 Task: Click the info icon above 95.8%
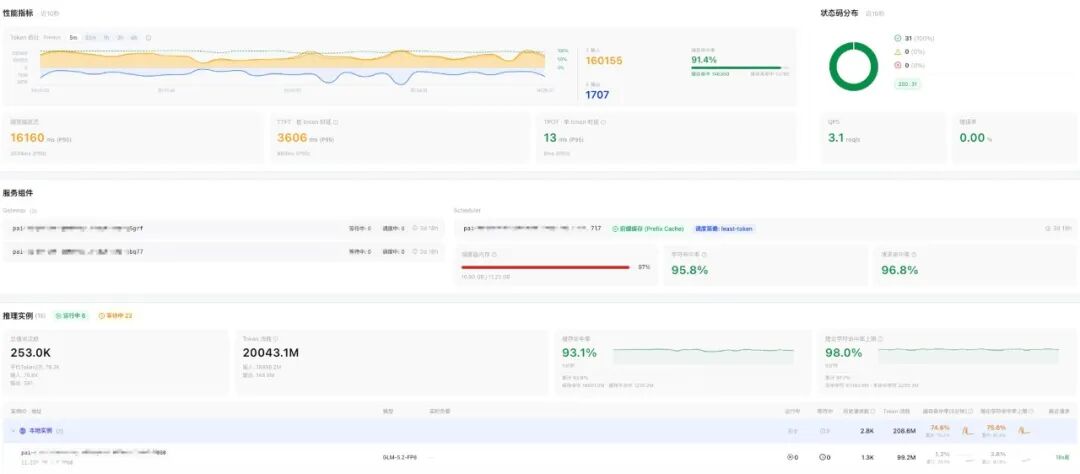coord(704,254)
